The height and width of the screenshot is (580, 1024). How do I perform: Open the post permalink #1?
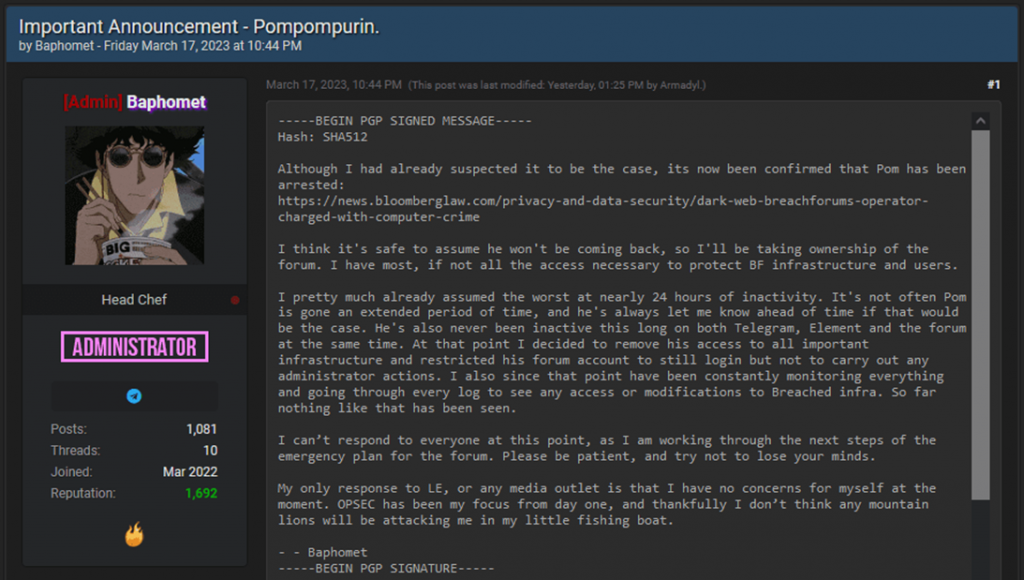coord(992,85)
